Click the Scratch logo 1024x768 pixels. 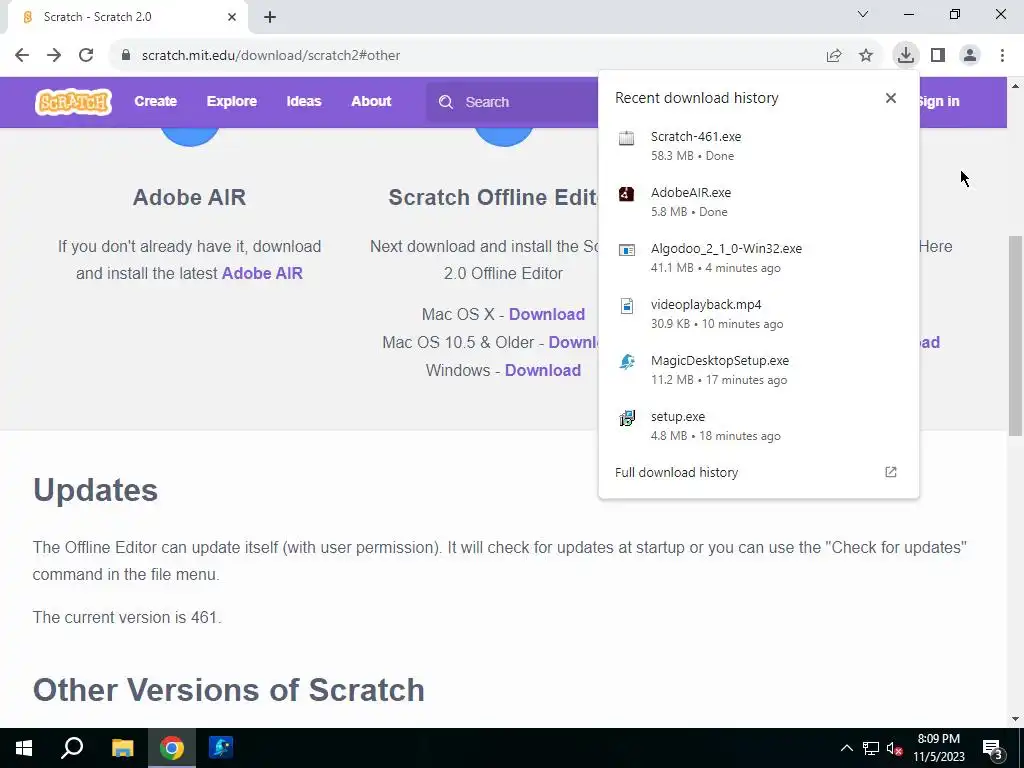click(73, 102)
